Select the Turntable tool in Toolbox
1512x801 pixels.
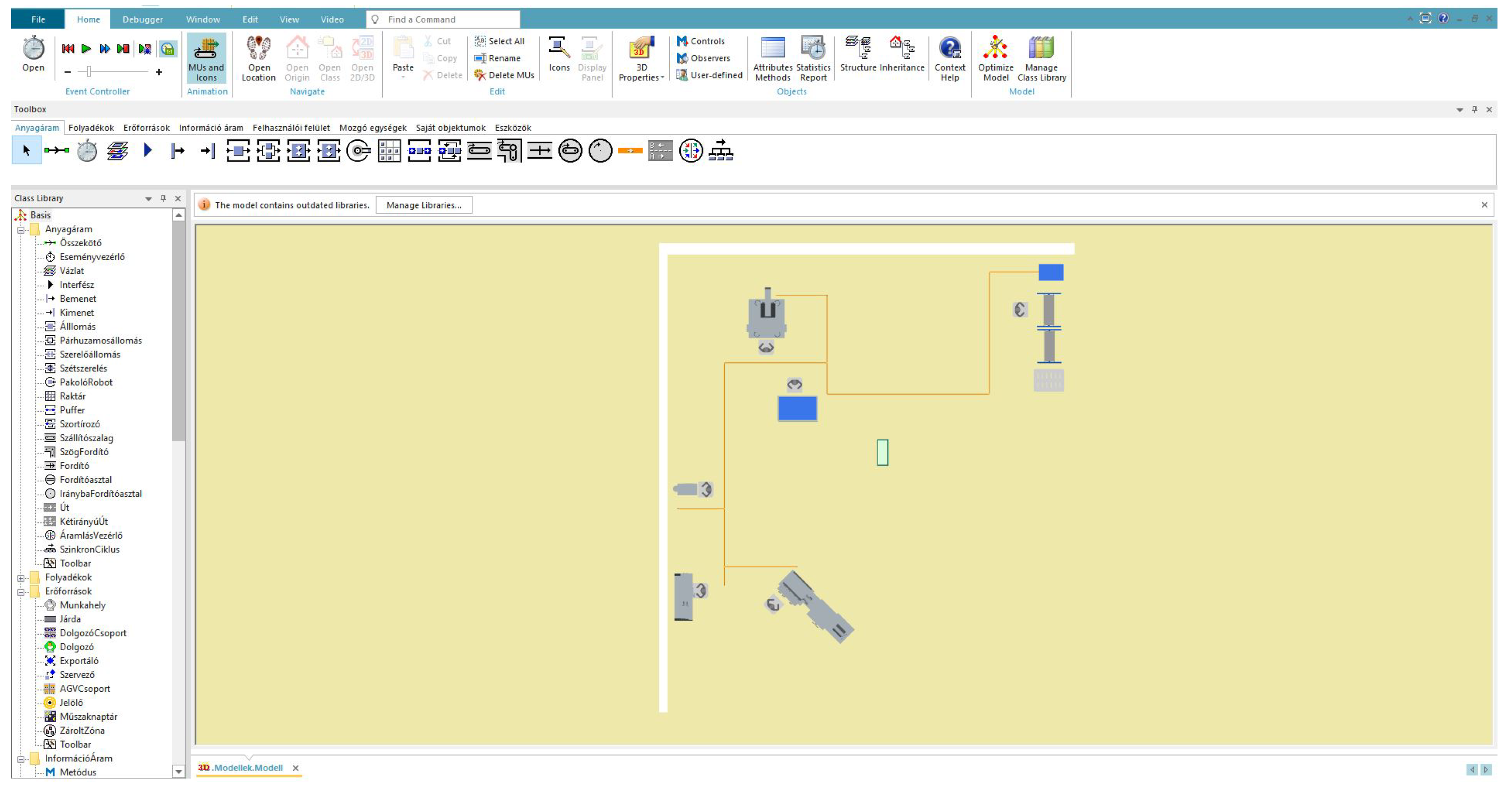coord(569,151)
